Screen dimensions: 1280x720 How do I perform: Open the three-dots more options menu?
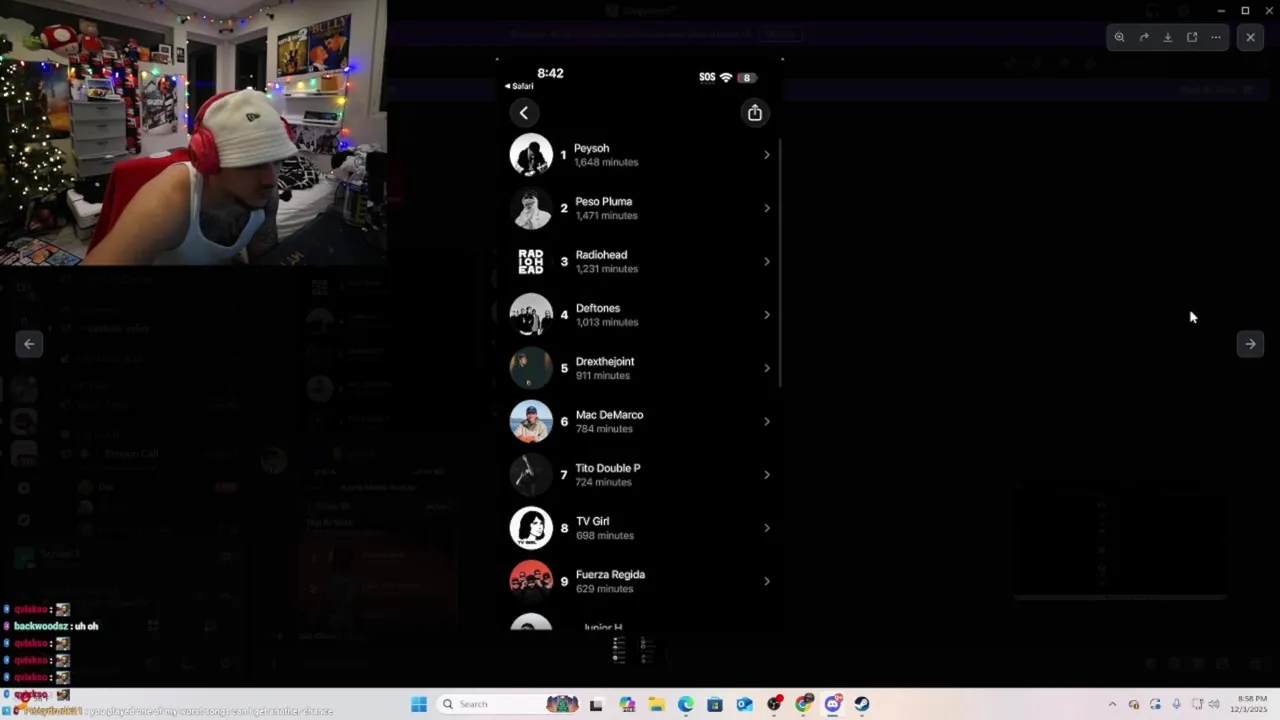pos(1216,37)
